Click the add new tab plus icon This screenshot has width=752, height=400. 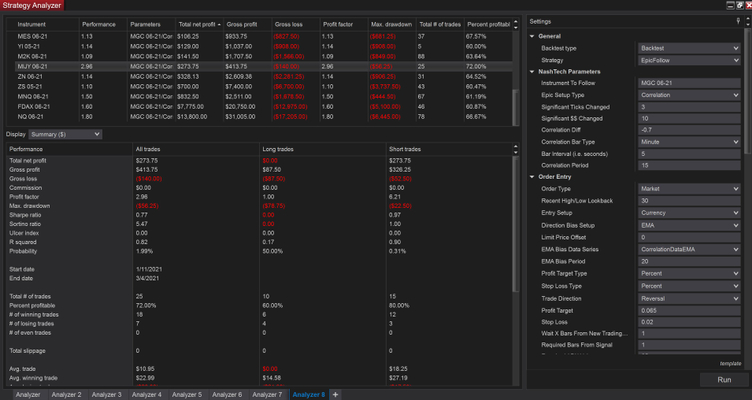pos(336,395)
